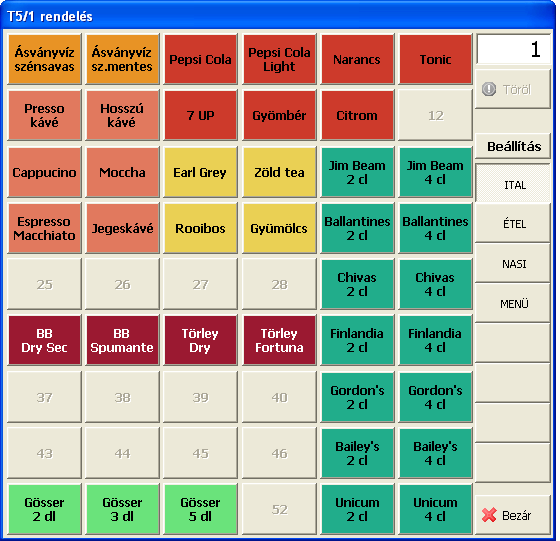Open the MENÜ category
The width and height of the screenshot is (560, 541).
click(x=513, y=304)
